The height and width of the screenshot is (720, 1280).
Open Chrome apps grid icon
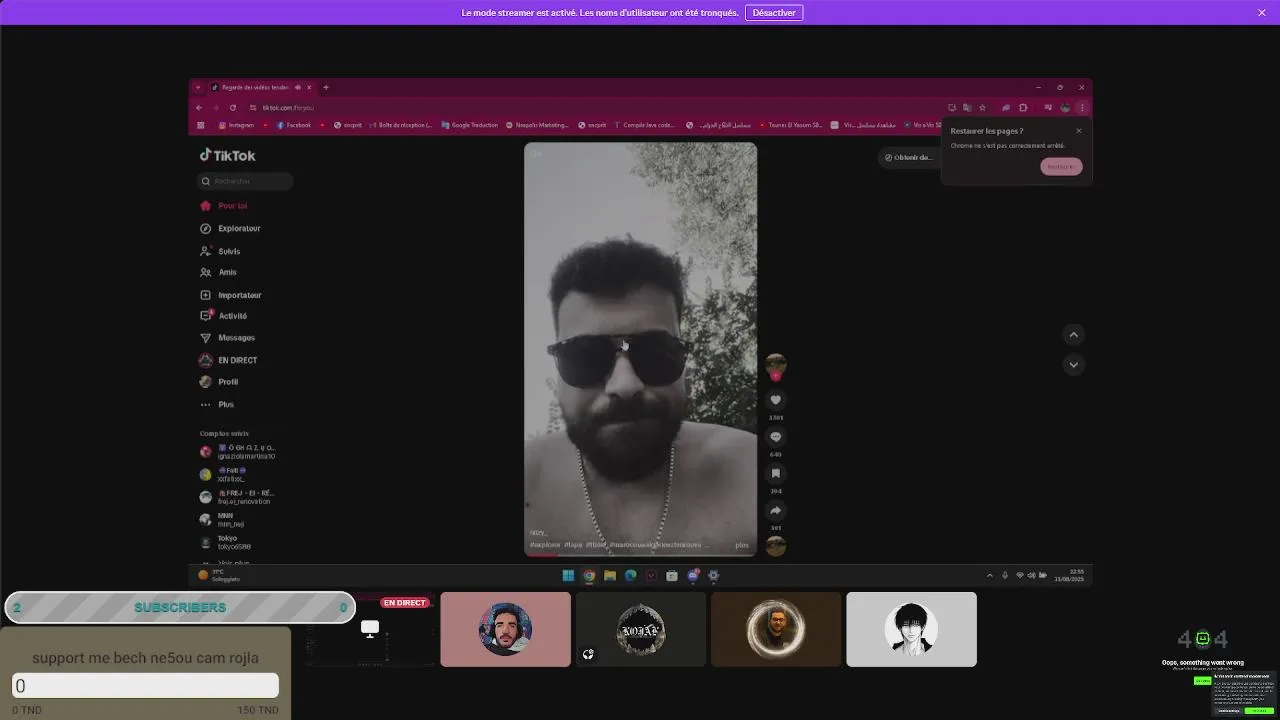[x=201, y=125]
